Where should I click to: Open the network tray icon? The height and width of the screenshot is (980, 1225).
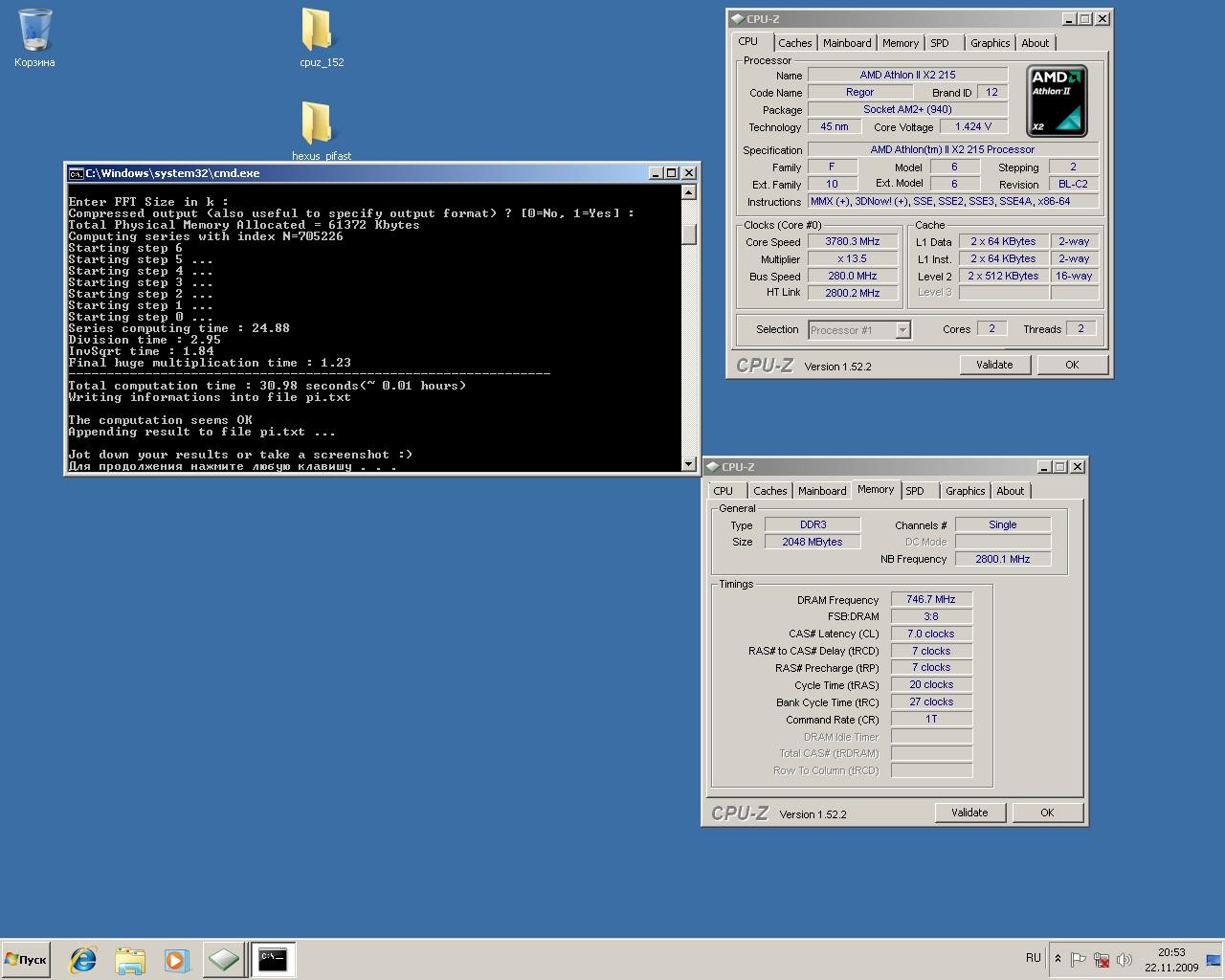tap(1102, 959)
